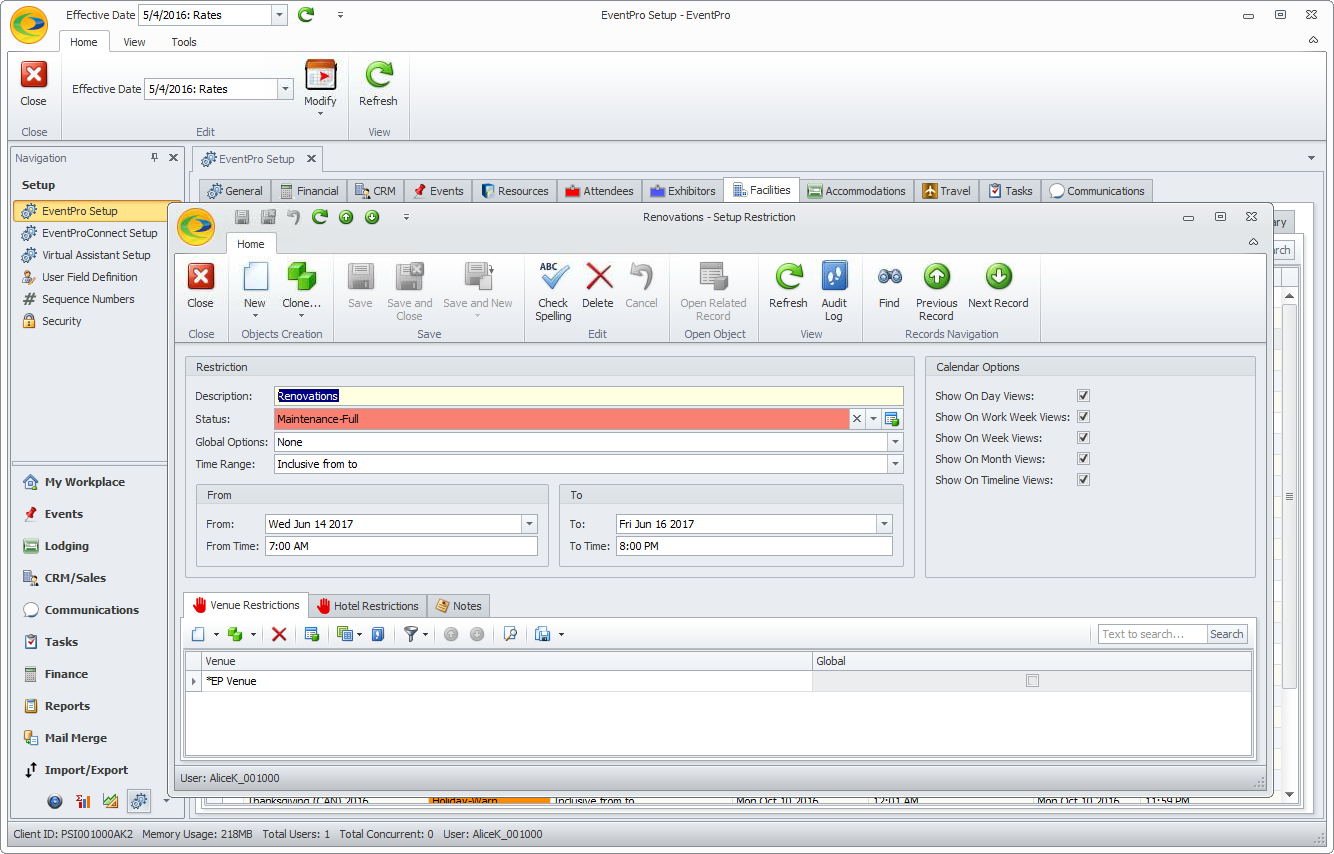1334x854 pixels.
Task: Click the export save icon in venue toolbar
Action: 543,634
